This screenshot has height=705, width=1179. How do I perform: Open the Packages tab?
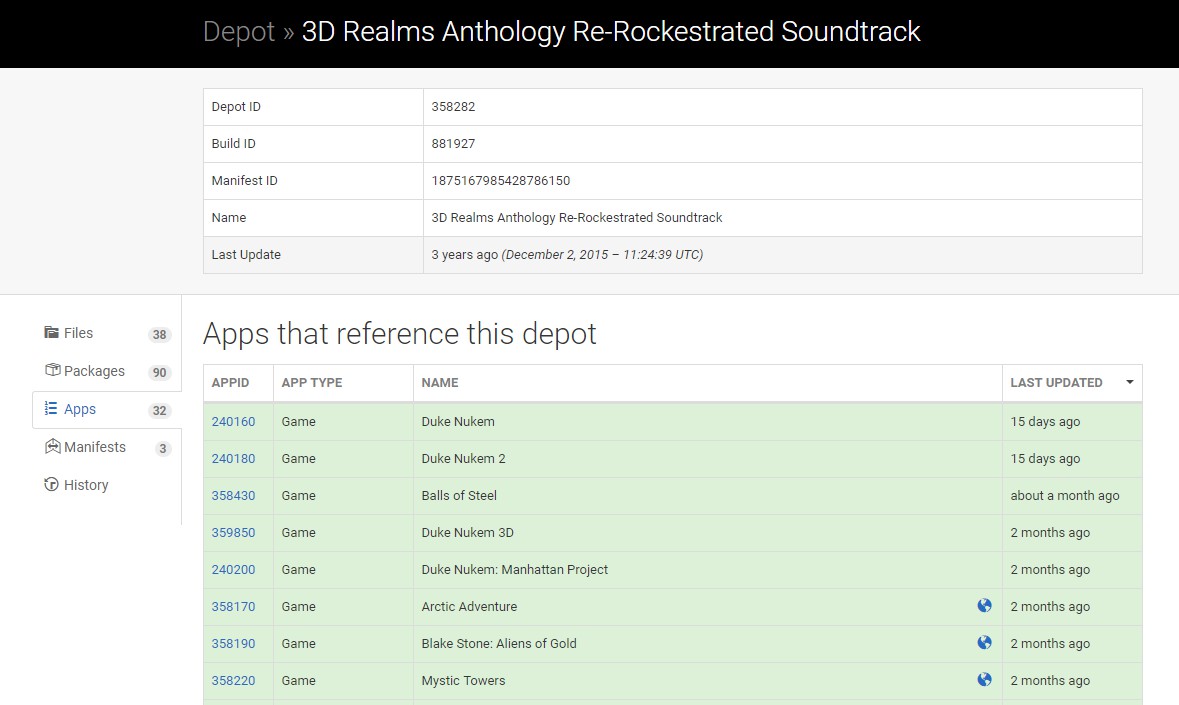(94, 371)
